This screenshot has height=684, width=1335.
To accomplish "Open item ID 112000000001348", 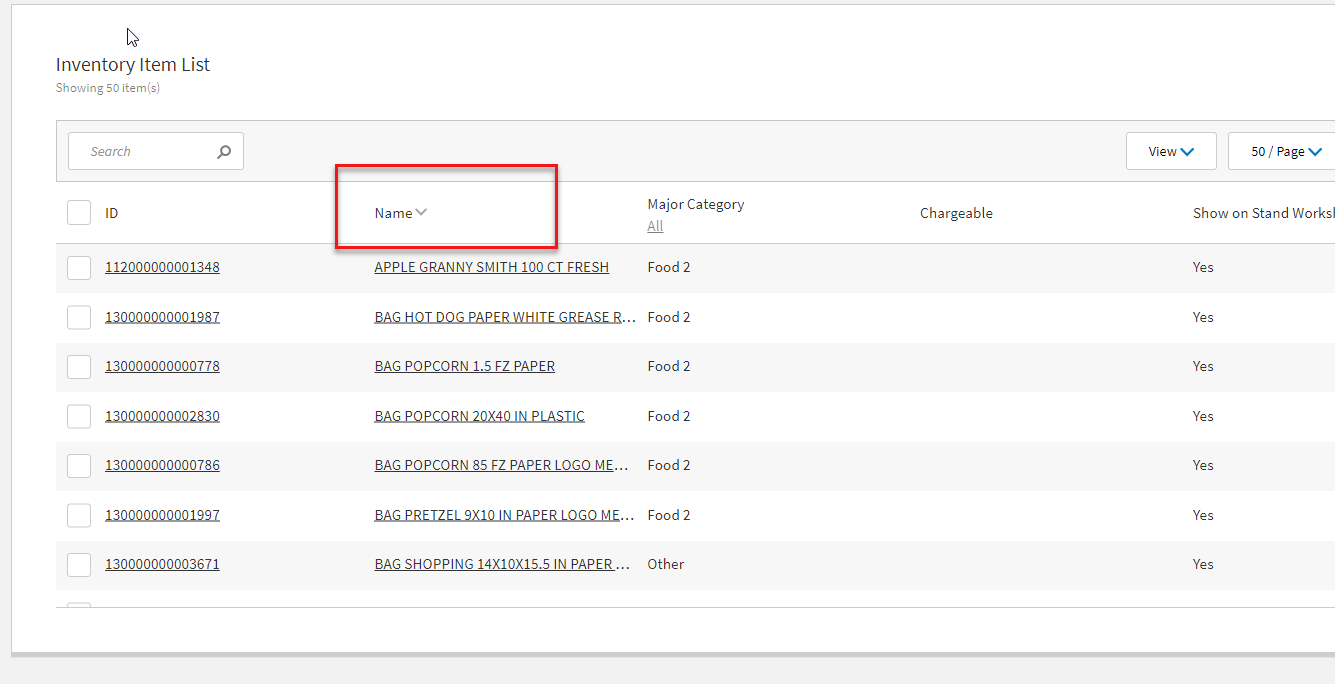I will 162,267.
